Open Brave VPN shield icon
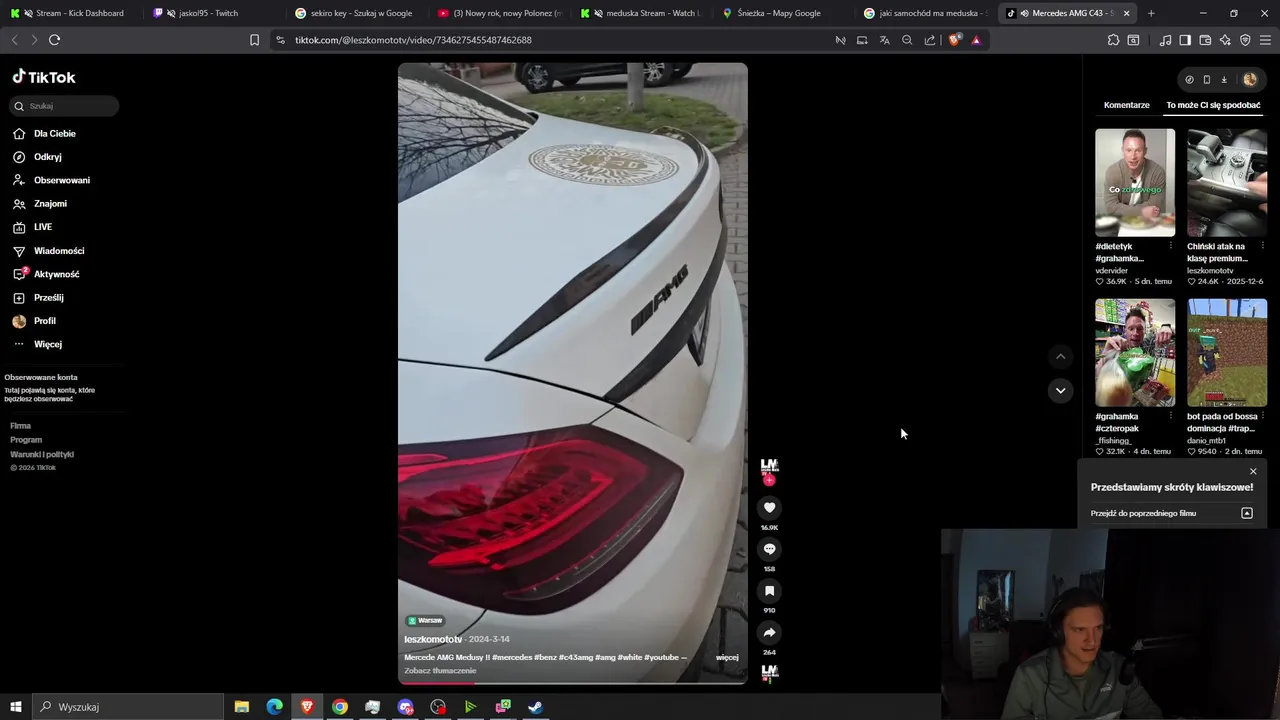The width and height of the screenshot is (1280, 720). point(1245,40)
